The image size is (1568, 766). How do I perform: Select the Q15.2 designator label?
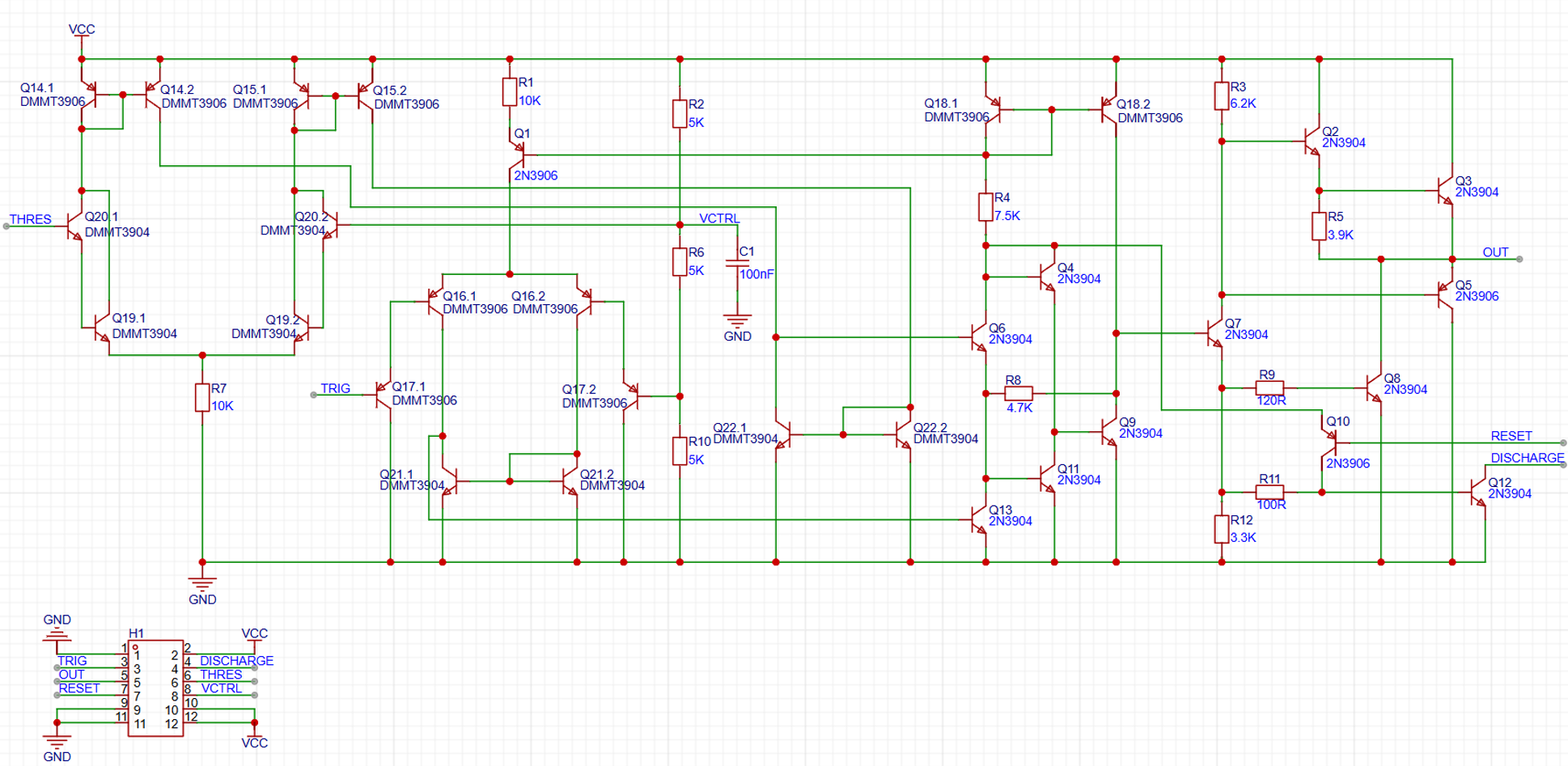[390, 91]
